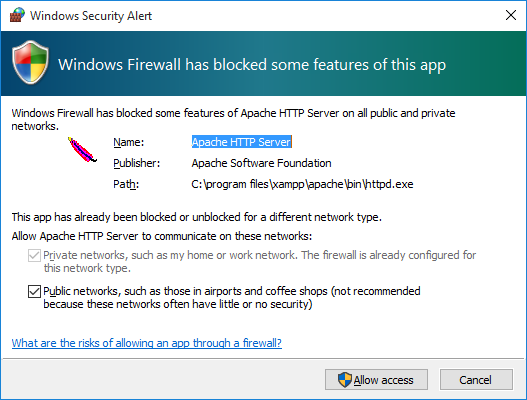This screenshot has height=400, width=527.
Task: Click the Windows Security Alert title text
Action: pyautogui.click(x=91, y=16)
